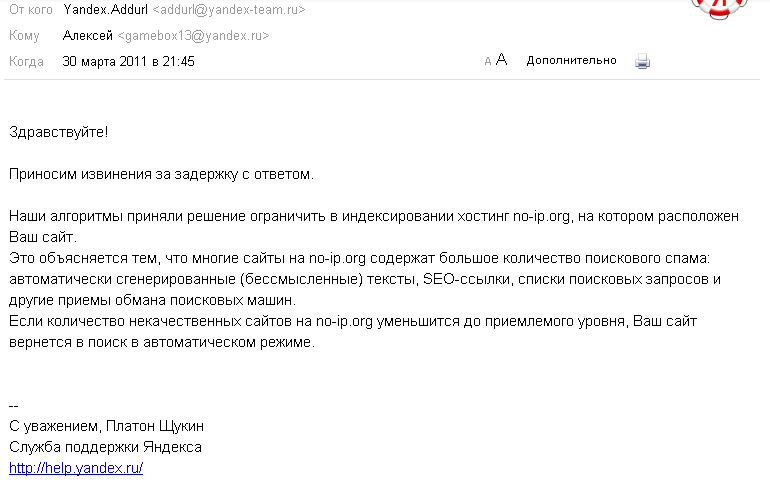770x488 pixels.
Task: Click the paragraph about поискового спама
Action: point(365,279)
